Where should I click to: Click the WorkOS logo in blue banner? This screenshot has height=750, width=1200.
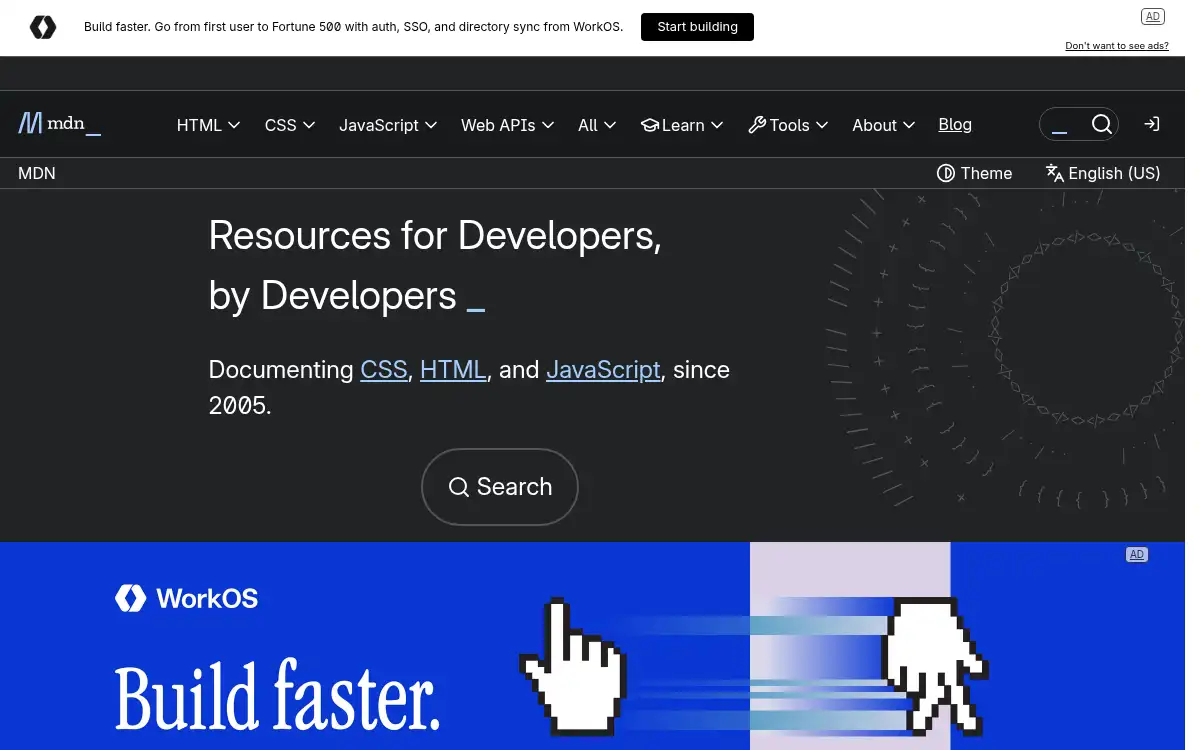tap(186, 598)
